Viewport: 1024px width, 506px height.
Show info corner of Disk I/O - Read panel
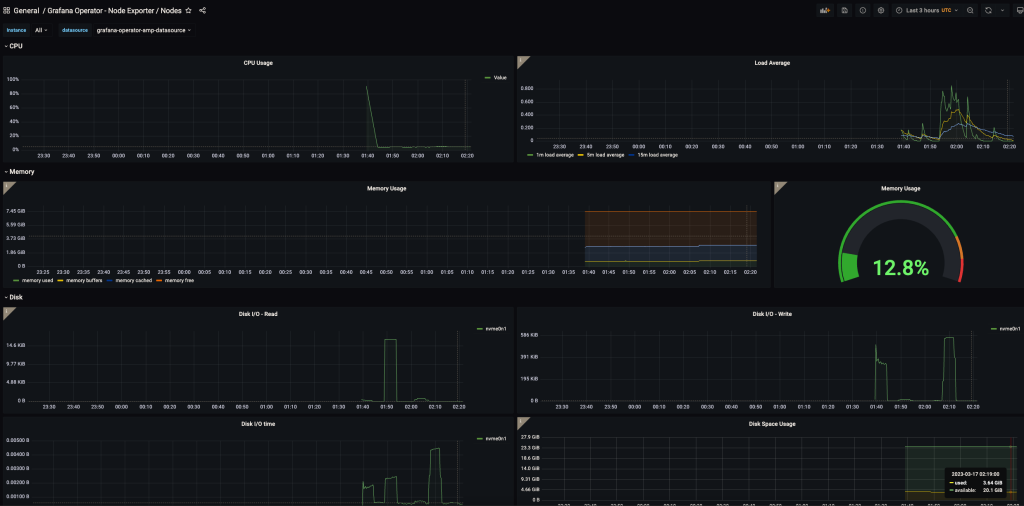click(7, 311)
